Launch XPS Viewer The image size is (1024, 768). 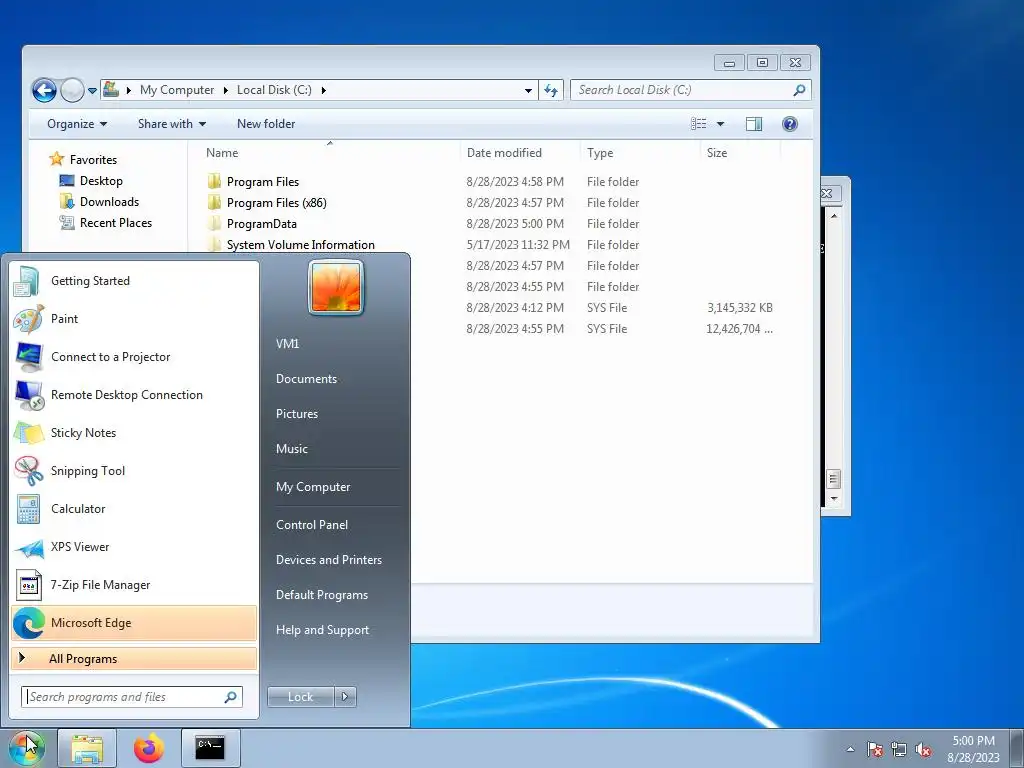click(134, 547)
